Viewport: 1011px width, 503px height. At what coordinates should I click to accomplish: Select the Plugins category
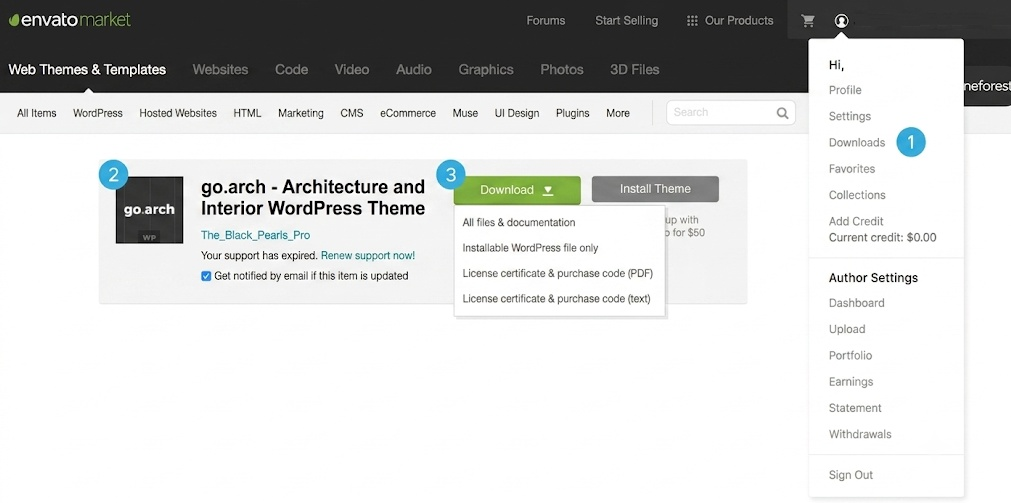click(573, 113)
